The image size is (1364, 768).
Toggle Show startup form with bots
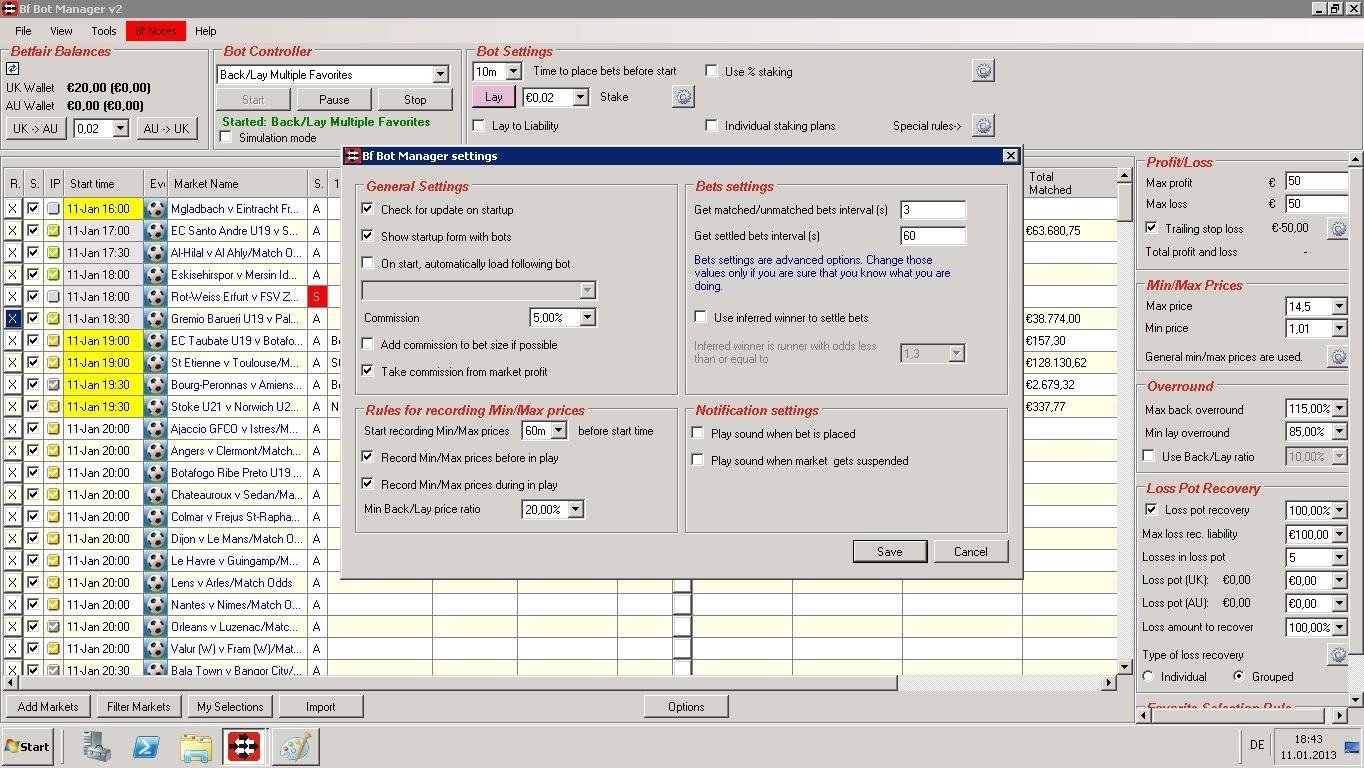coord(368,237)
